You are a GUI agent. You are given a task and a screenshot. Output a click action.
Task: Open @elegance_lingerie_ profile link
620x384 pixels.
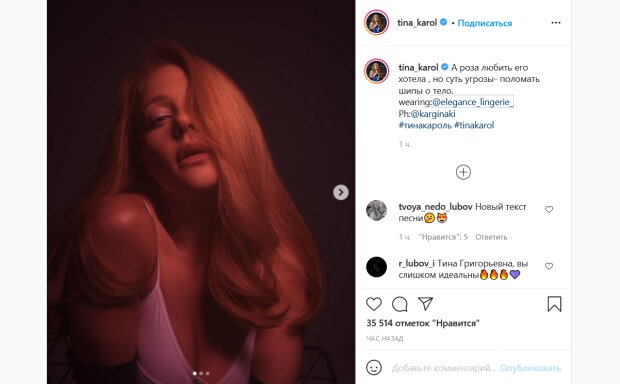pyautogui.click(x=473, y=102)
